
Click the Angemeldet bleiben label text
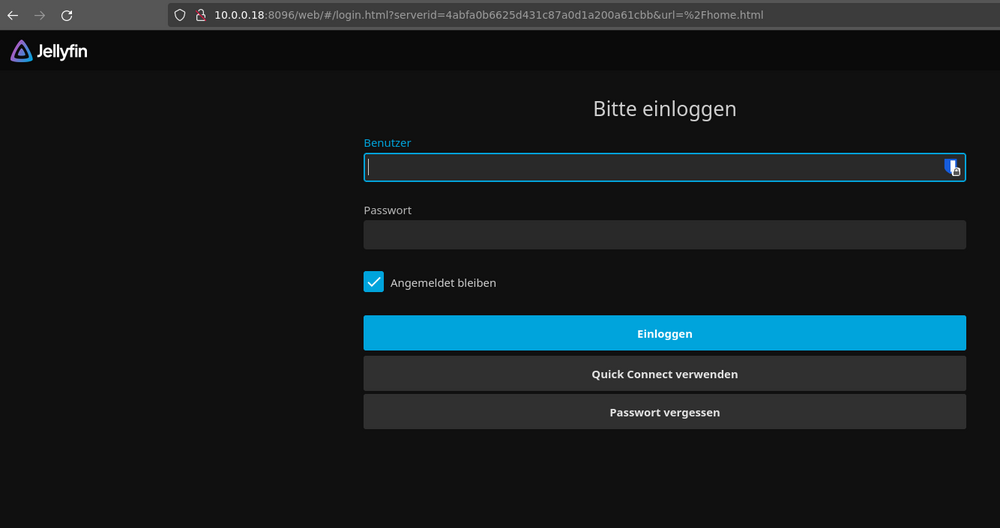click(x=443, y=283)
